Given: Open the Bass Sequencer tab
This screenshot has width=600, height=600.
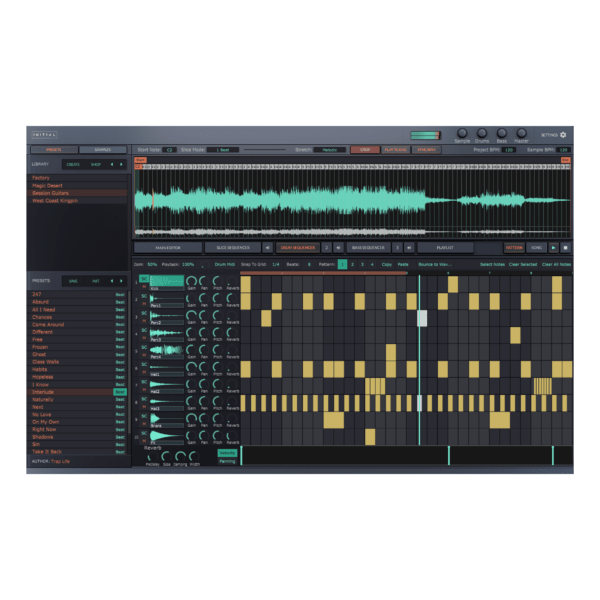Looking at the screenshot, I should tap(368, 248).
